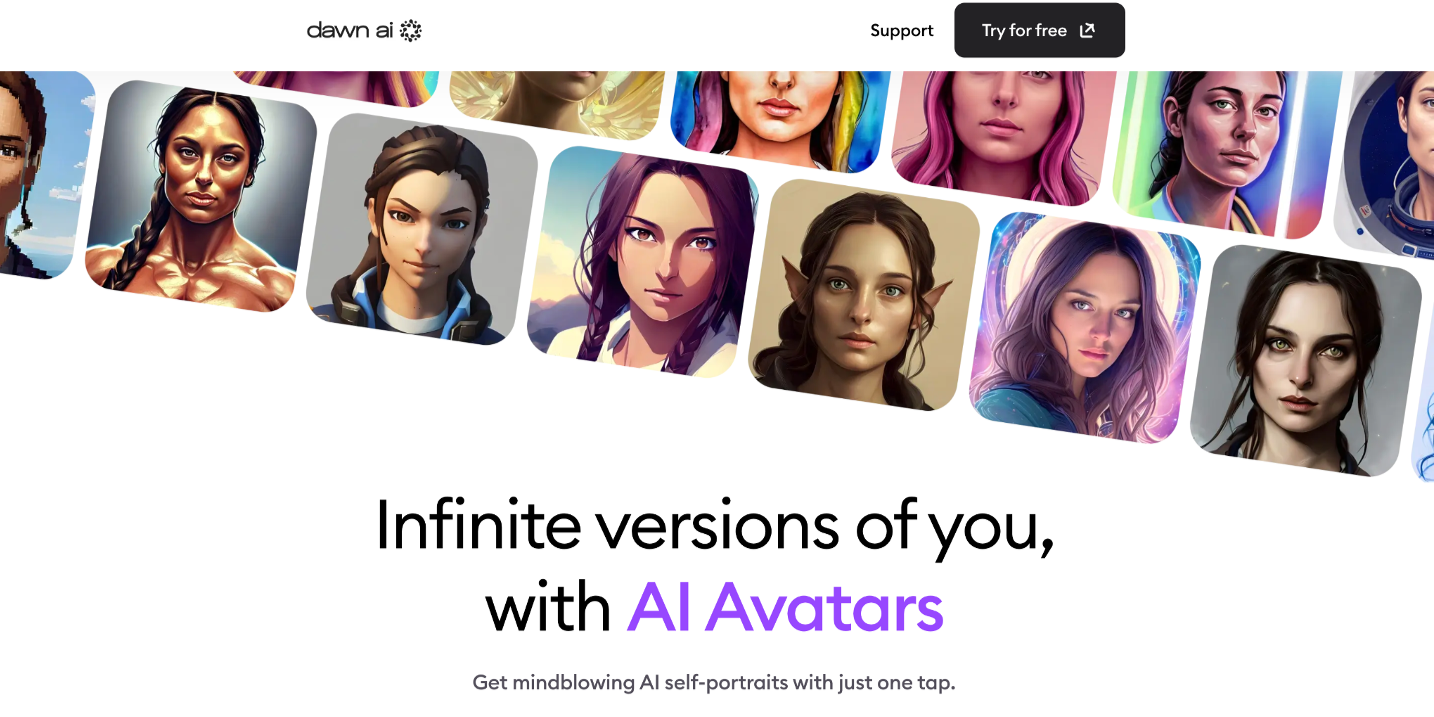Click the dawn ai wordmark
1434x717 pixels.
[x=350, y=30]
